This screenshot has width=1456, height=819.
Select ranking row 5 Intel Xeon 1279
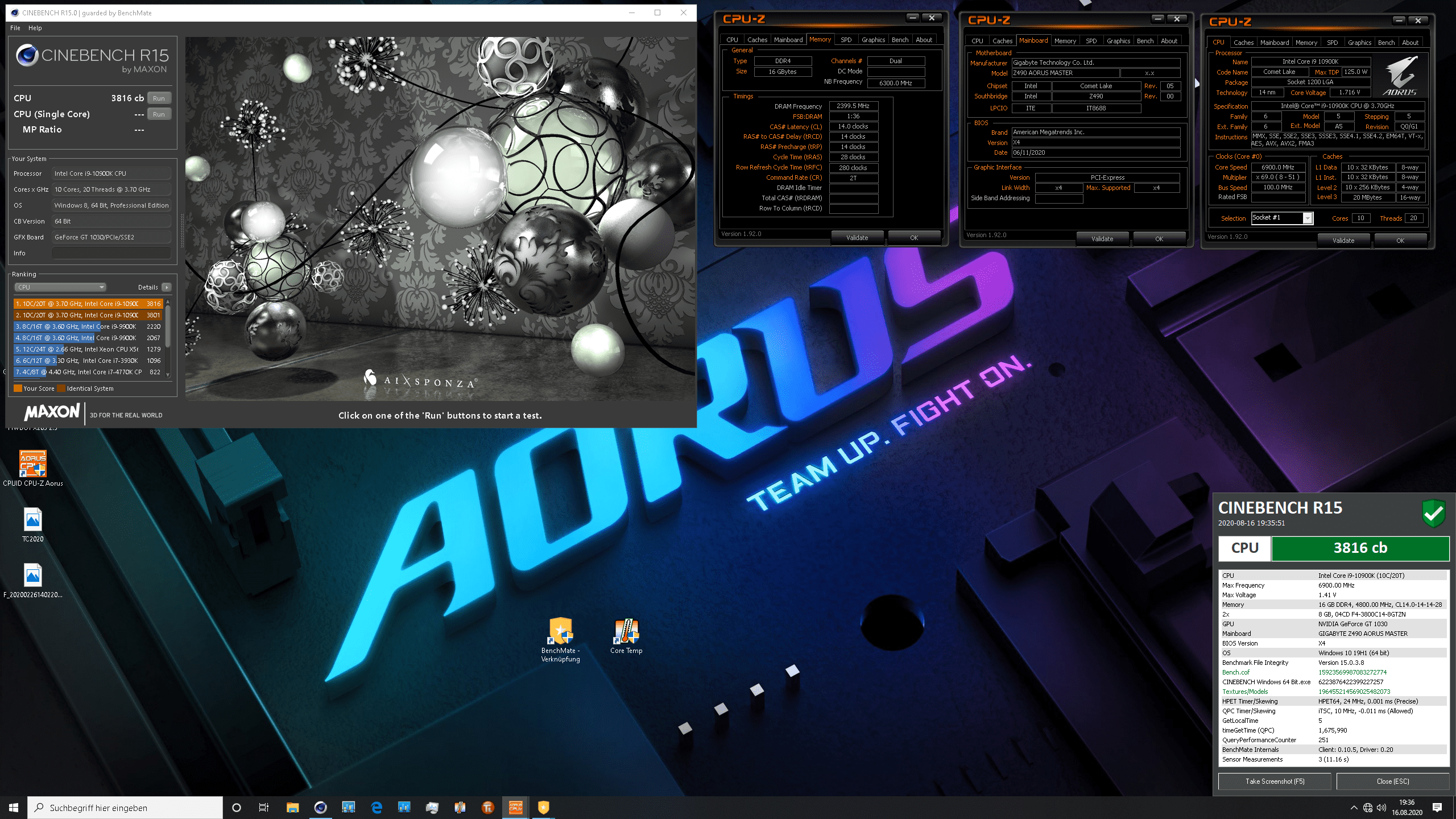(88, 349)
